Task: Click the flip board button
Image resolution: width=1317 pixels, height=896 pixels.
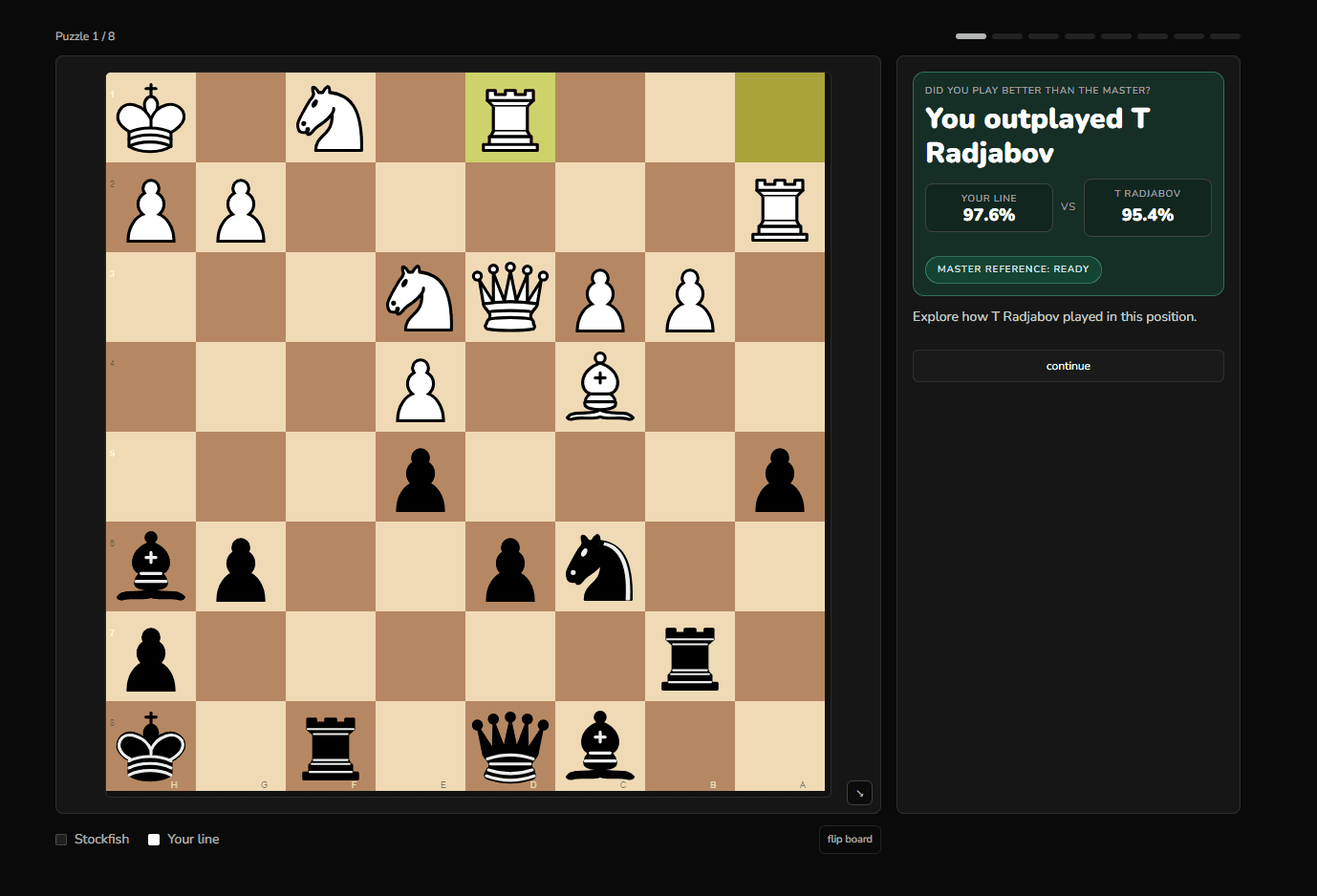Action: [x=849, y=839]
